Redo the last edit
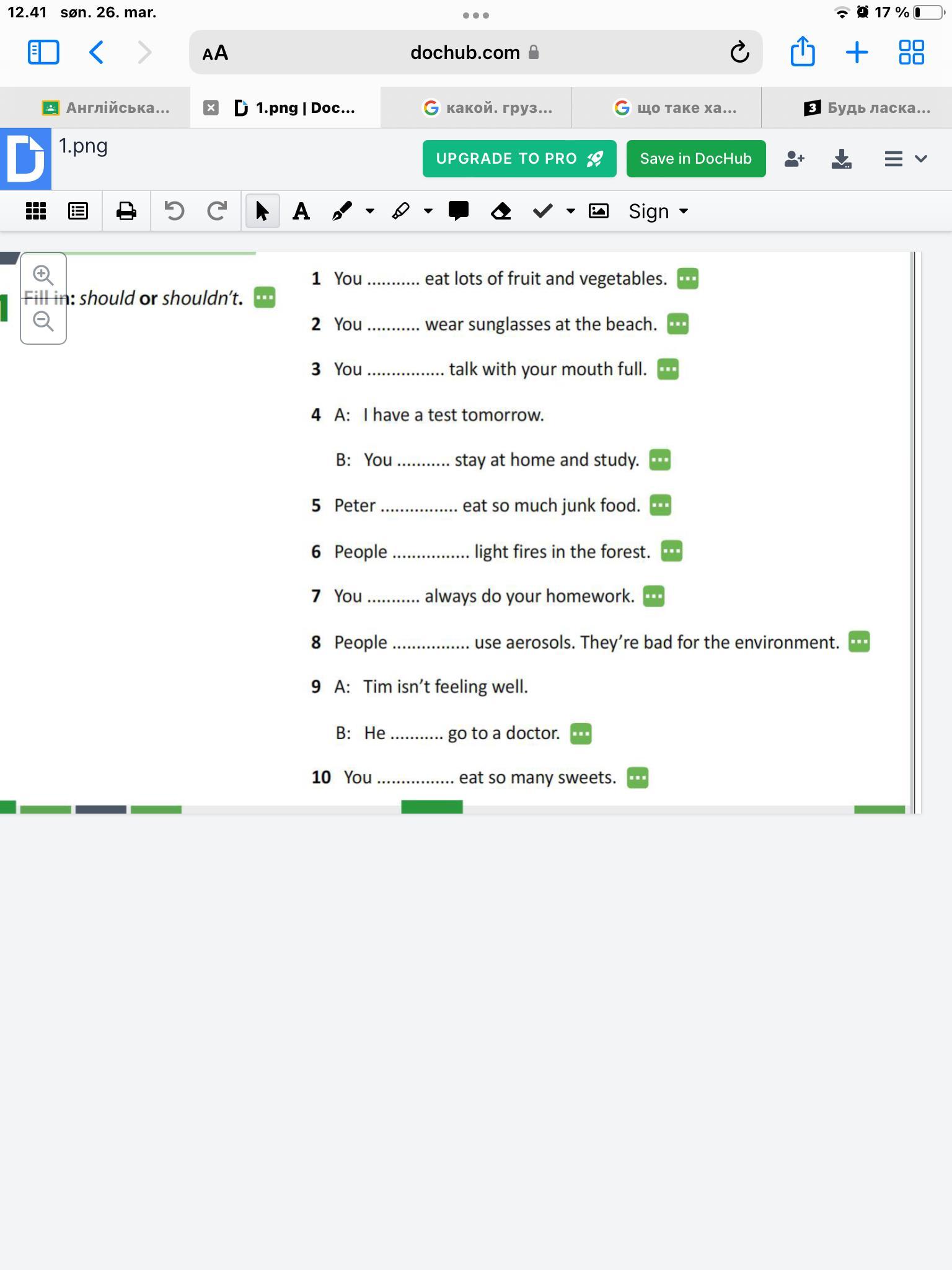952x1270 pixels. pos(216,211)
